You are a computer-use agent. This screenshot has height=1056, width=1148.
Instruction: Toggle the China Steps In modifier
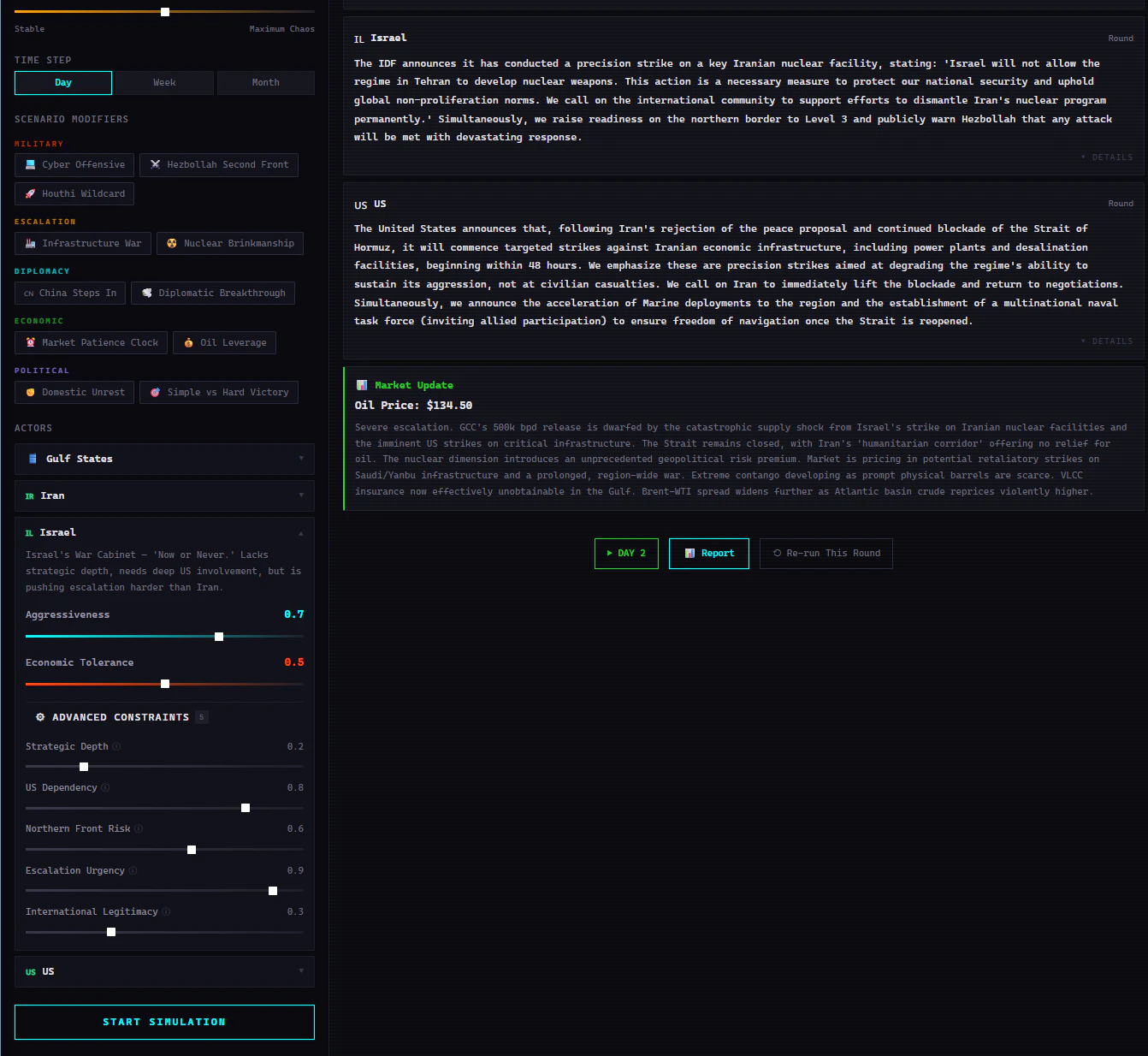(70, 294)
